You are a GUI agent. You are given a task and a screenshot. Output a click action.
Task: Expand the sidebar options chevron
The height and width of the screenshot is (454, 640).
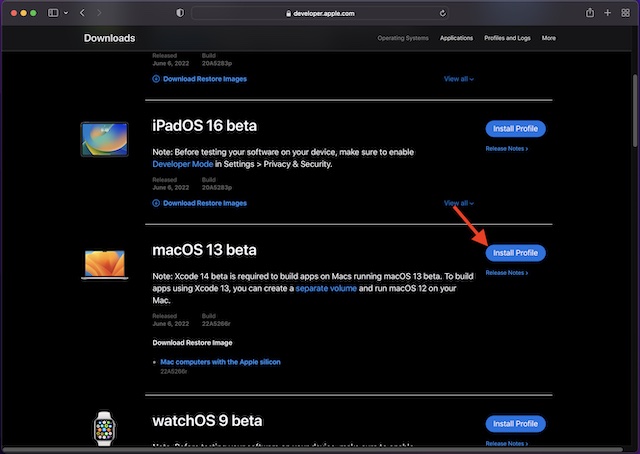tap(66, 13)
